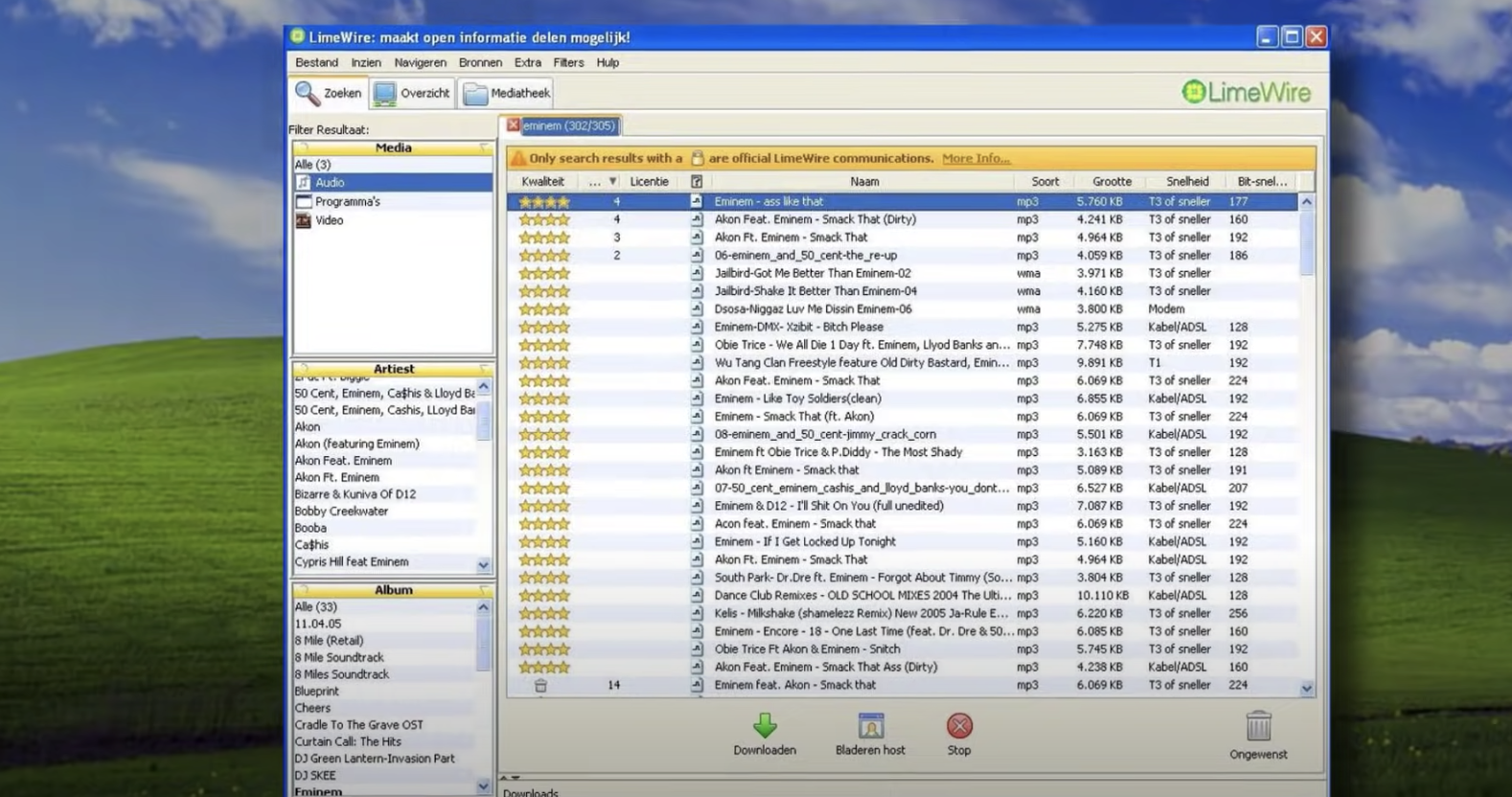Click the count column sort arrow

tap(613, 181)
